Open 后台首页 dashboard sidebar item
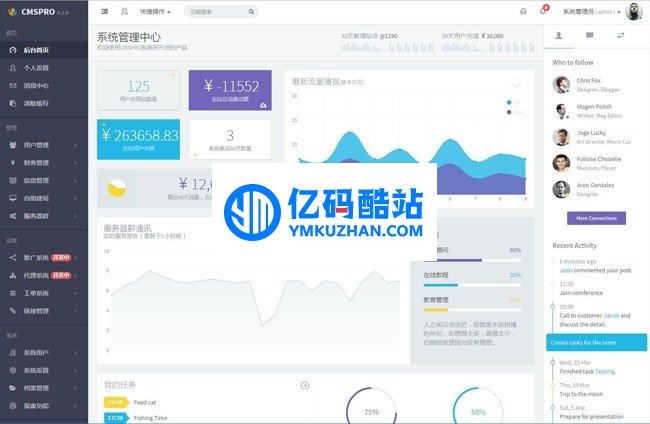 pos(44,50)
